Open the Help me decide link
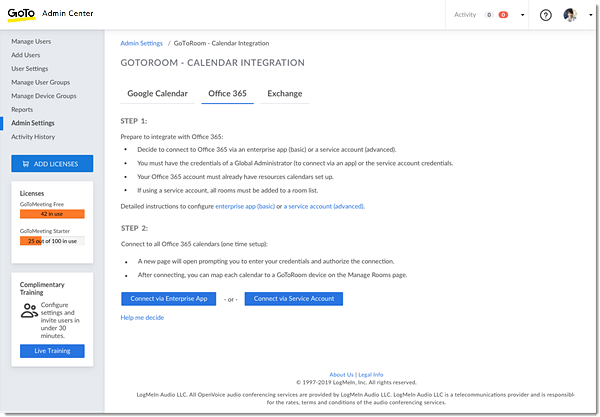The height and width of the screenshot is (417, 600). point(142,318)
